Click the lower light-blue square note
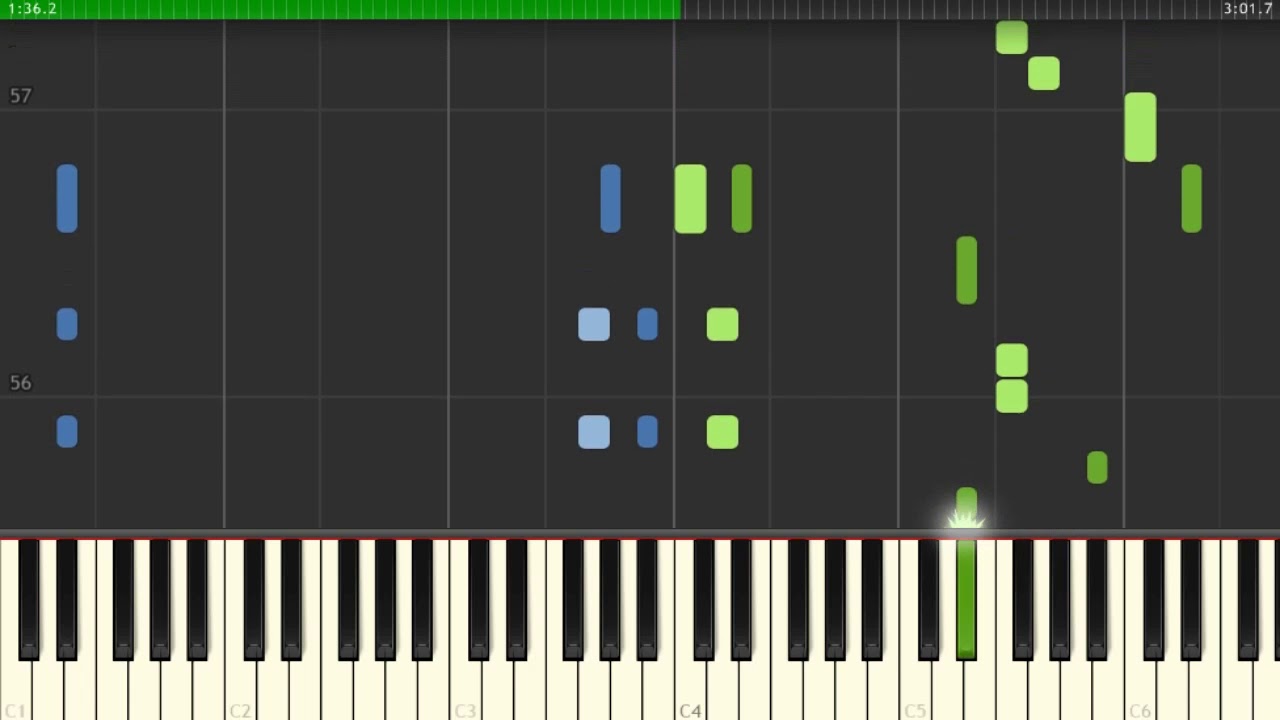This screenshot has height=720, width=1280. 594,432
